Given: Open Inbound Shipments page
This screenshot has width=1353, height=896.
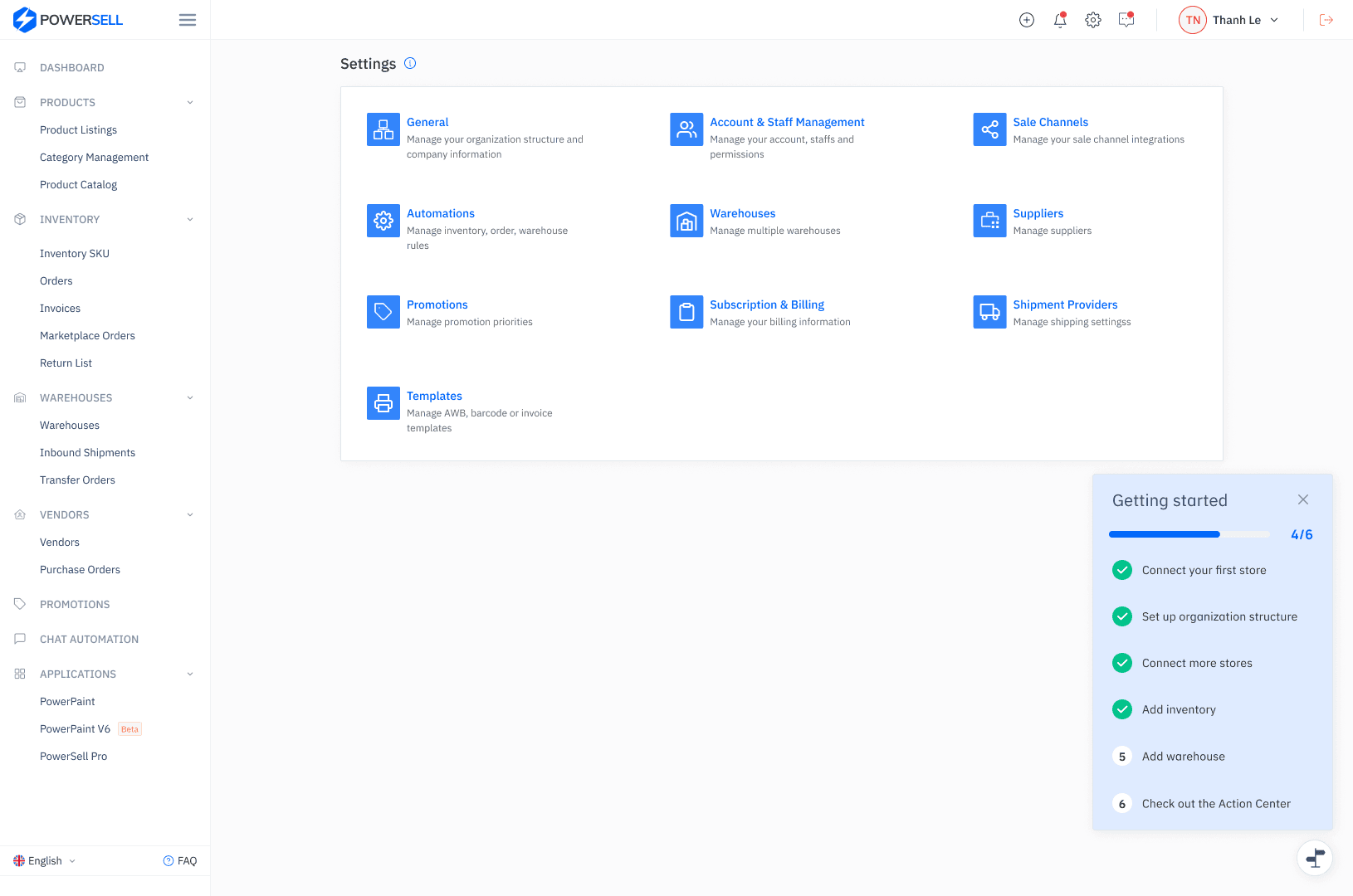Looking at the screenshot, I should click(87, 452).
